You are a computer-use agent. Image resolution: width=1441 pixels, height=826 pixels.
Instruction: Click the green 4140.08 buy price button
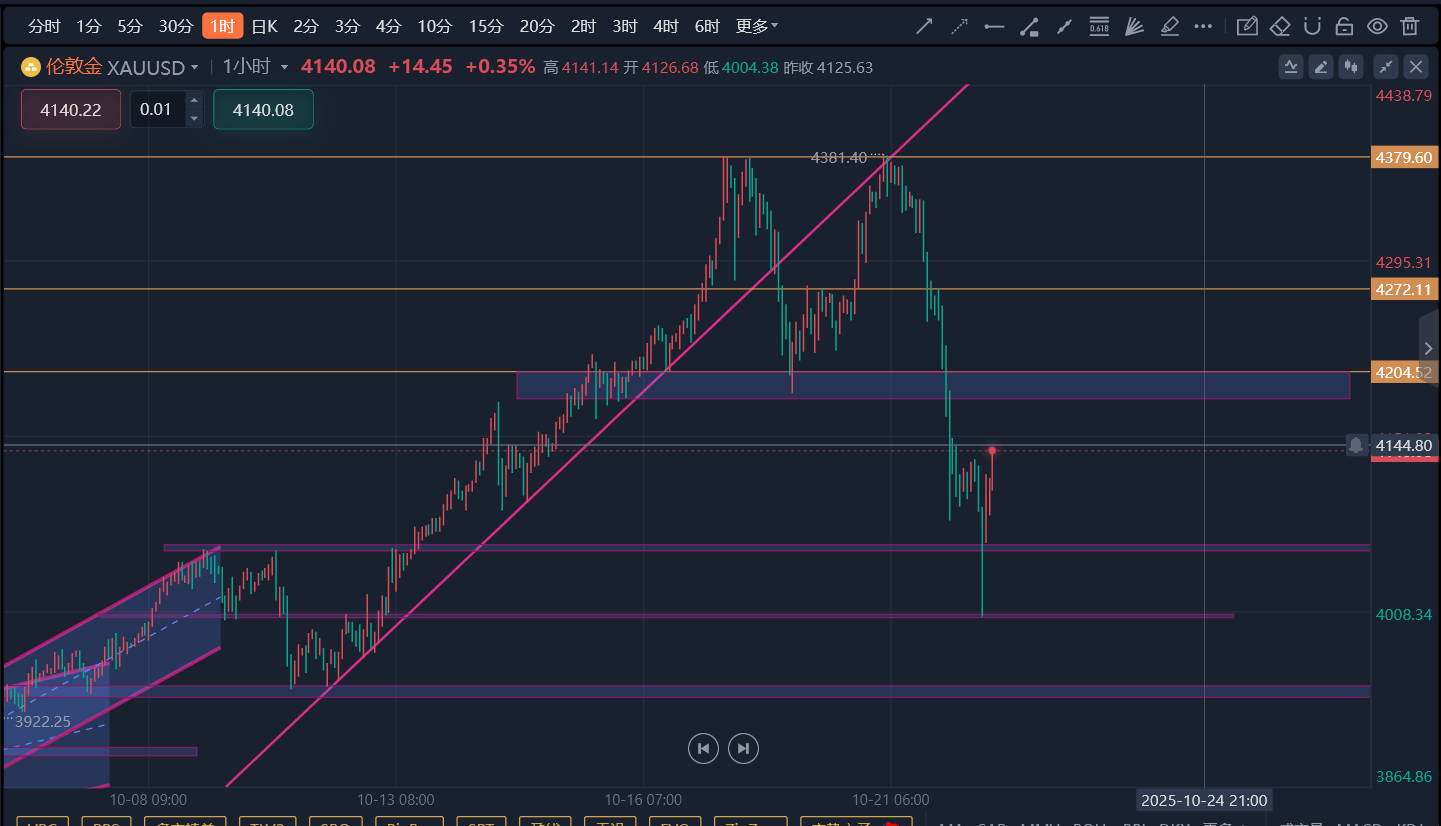(x=263, y=110)
